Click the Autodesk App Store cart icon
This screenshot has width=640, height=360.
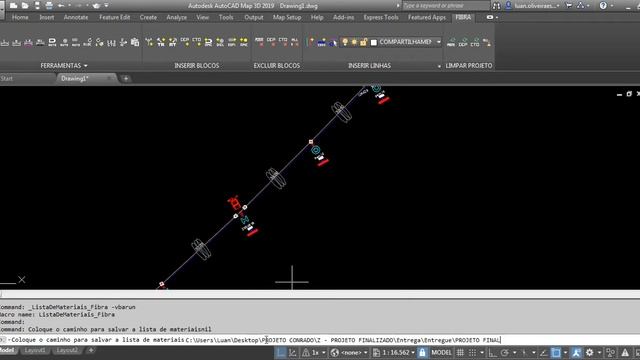pyautogui.click(x=569, y=6)
